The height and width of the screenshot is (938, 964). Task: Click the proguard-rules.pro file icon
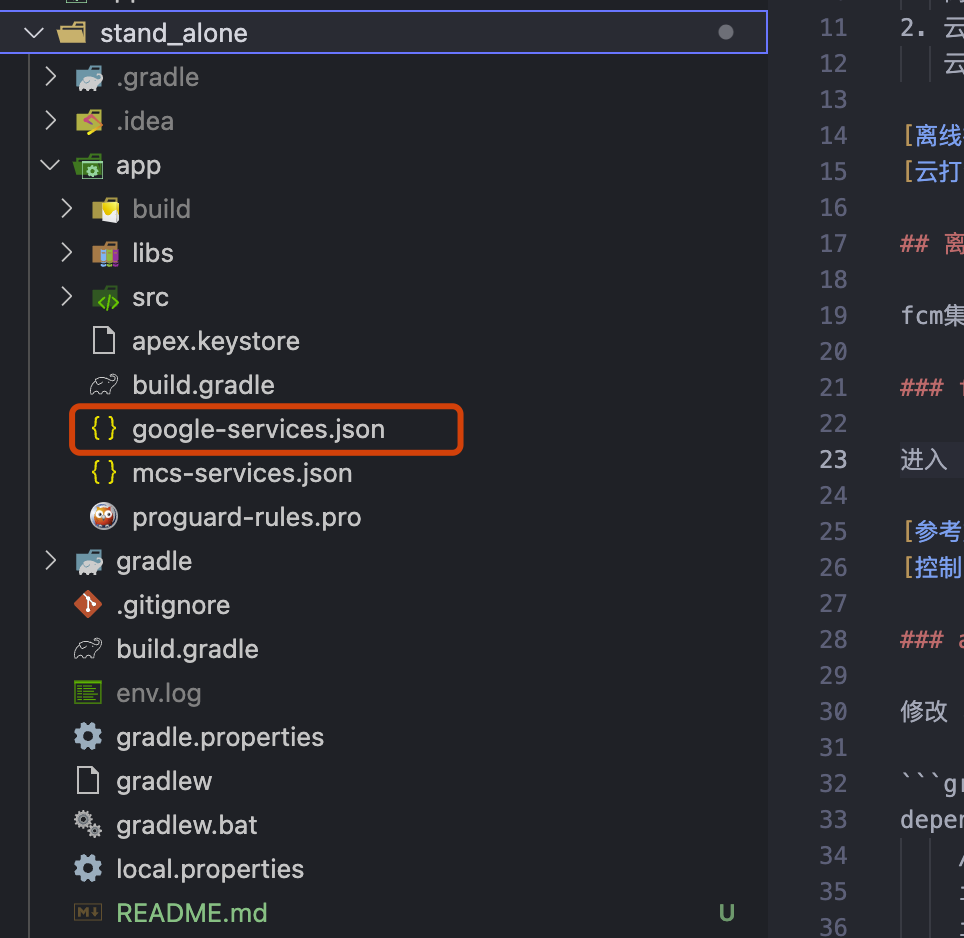pos(104,517)
